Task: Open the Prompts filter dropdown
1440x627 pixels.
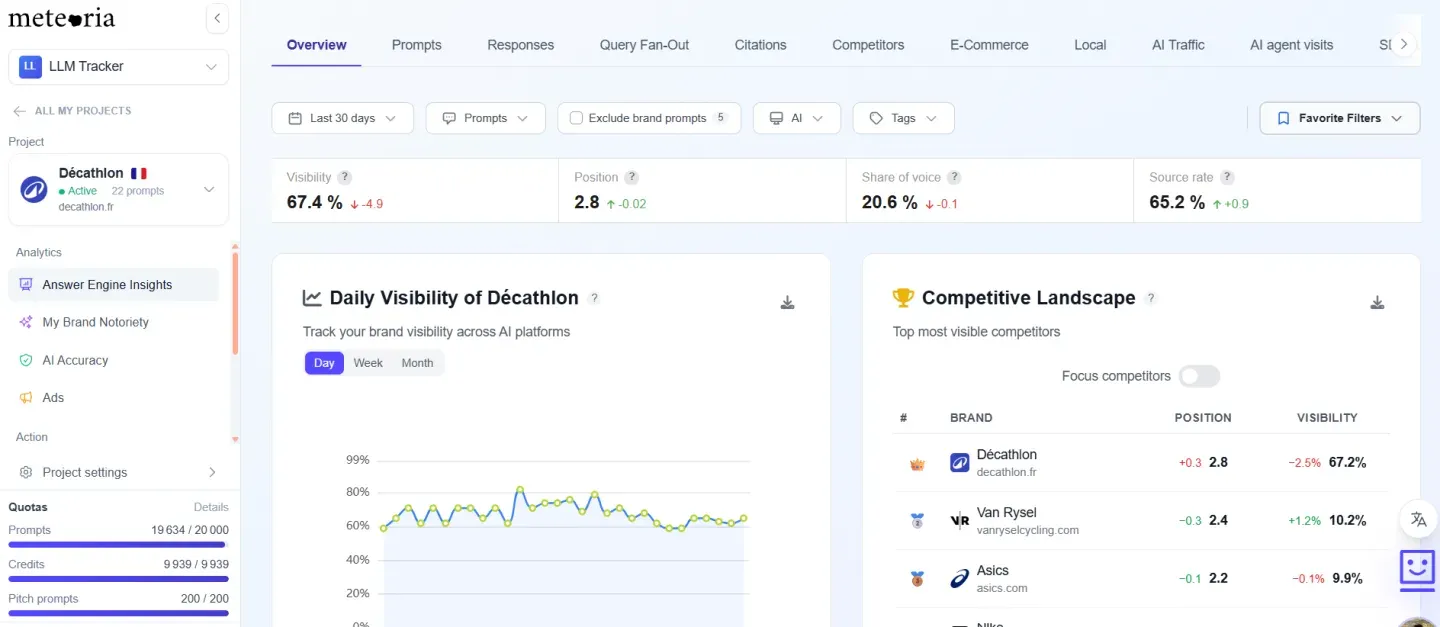Action: pos(485,118)
